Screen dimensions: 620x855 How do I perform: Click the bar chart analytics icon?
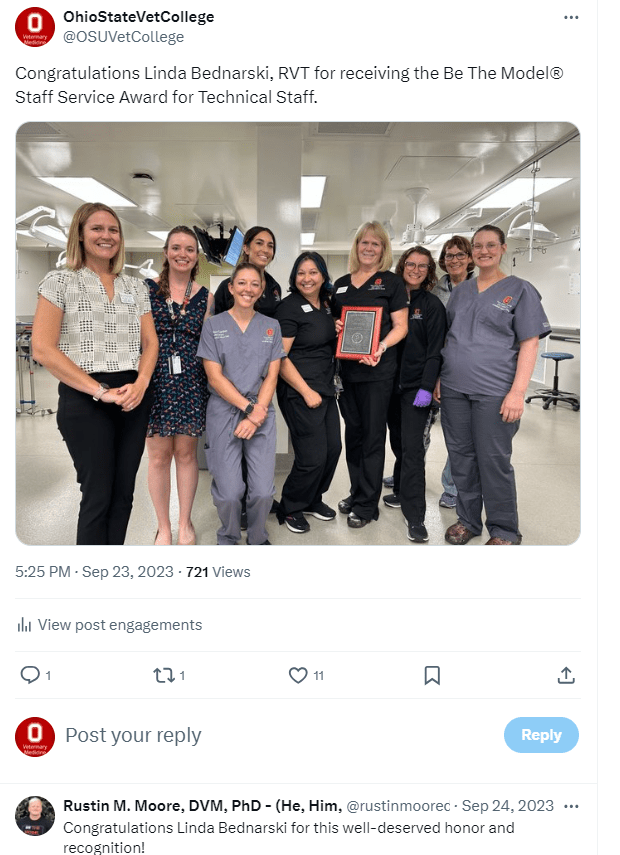(x=24, y=625)
